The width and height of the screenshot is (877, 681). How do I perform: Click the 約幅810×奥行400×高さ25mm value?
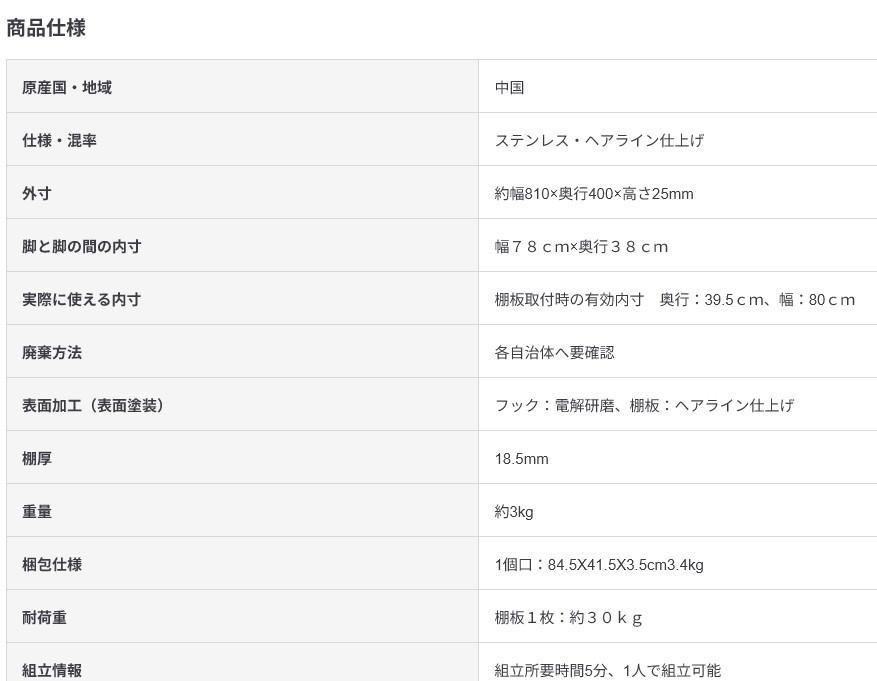594,193
